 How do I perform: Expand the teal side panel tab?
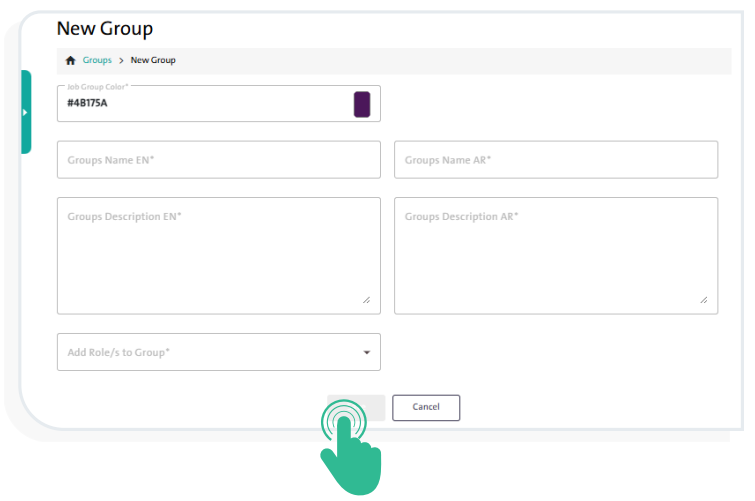click(25, 112)
